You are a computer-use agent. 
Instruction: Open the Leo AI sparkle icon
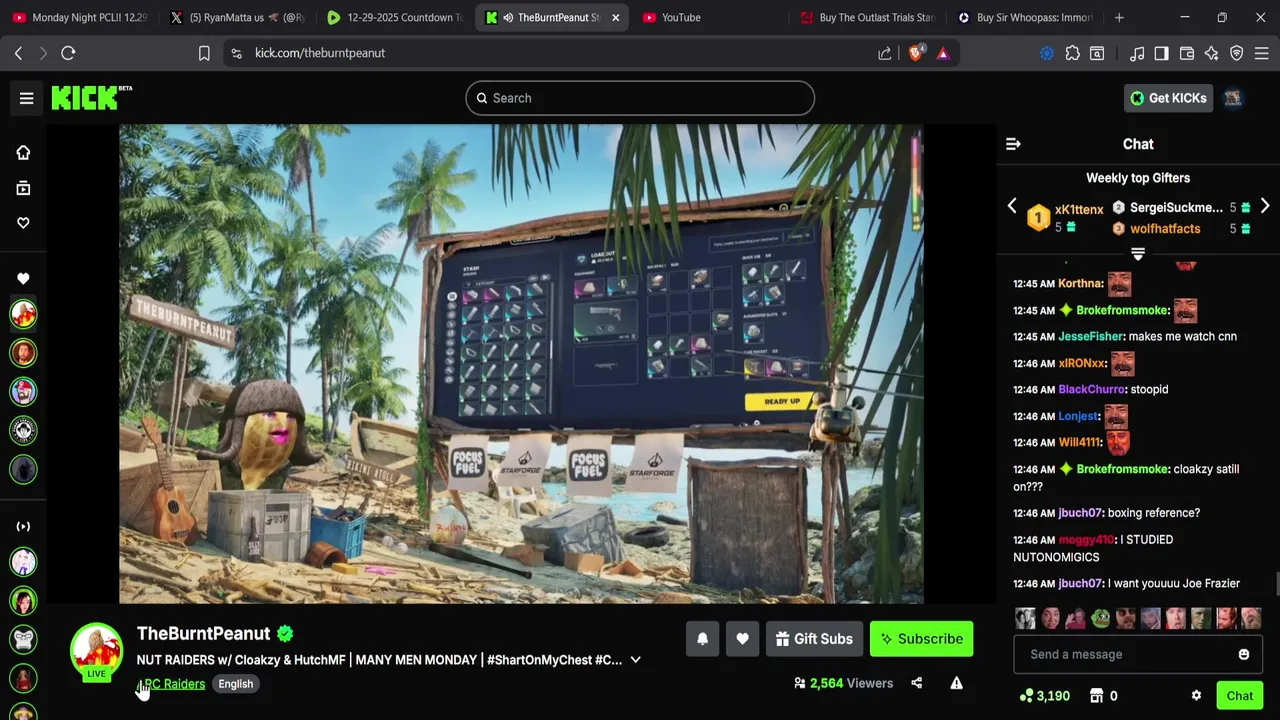[1212, 53]
